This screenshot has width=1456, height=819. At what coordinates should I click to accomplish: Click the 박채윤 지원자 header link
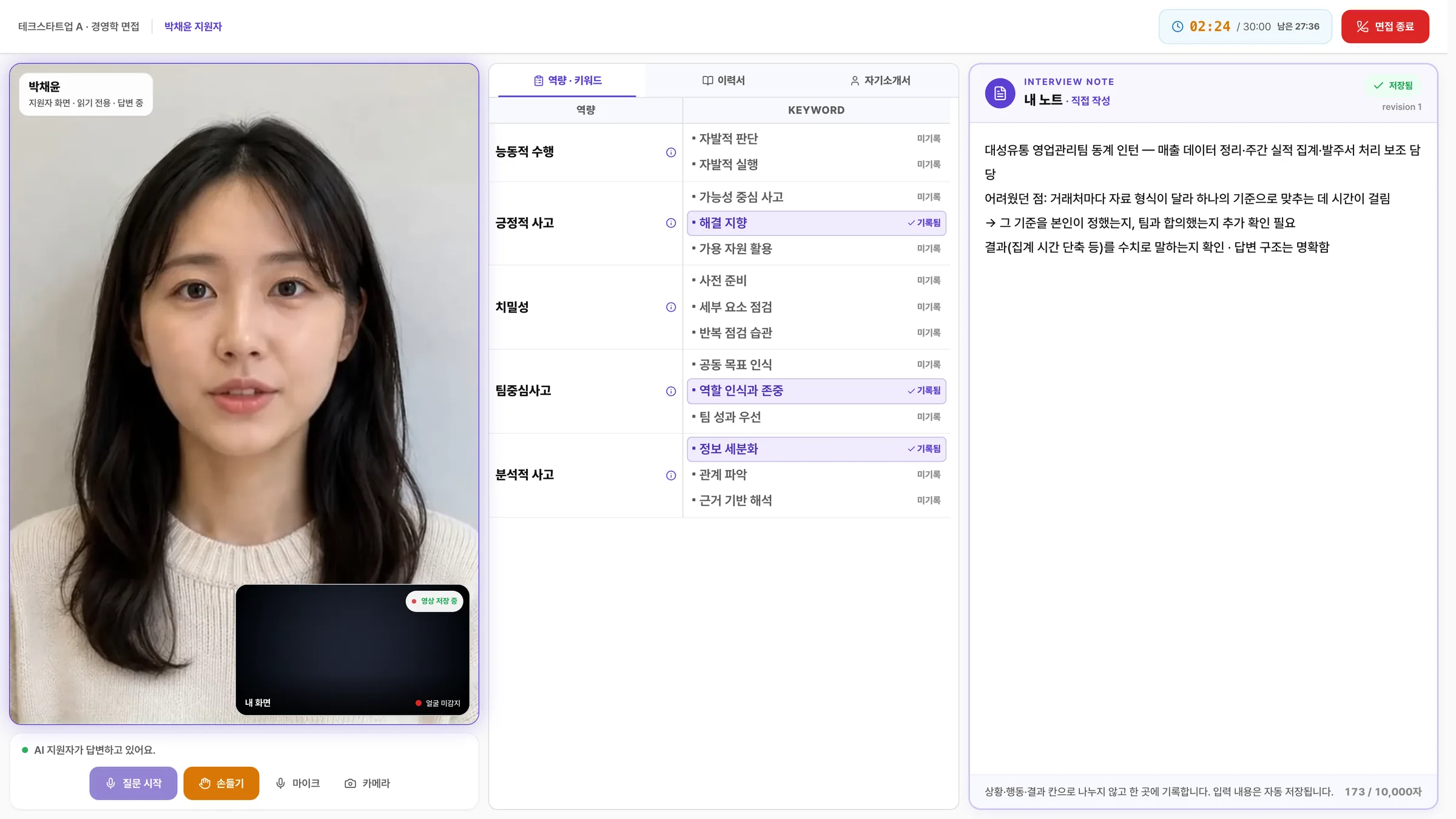pos(193,27)
